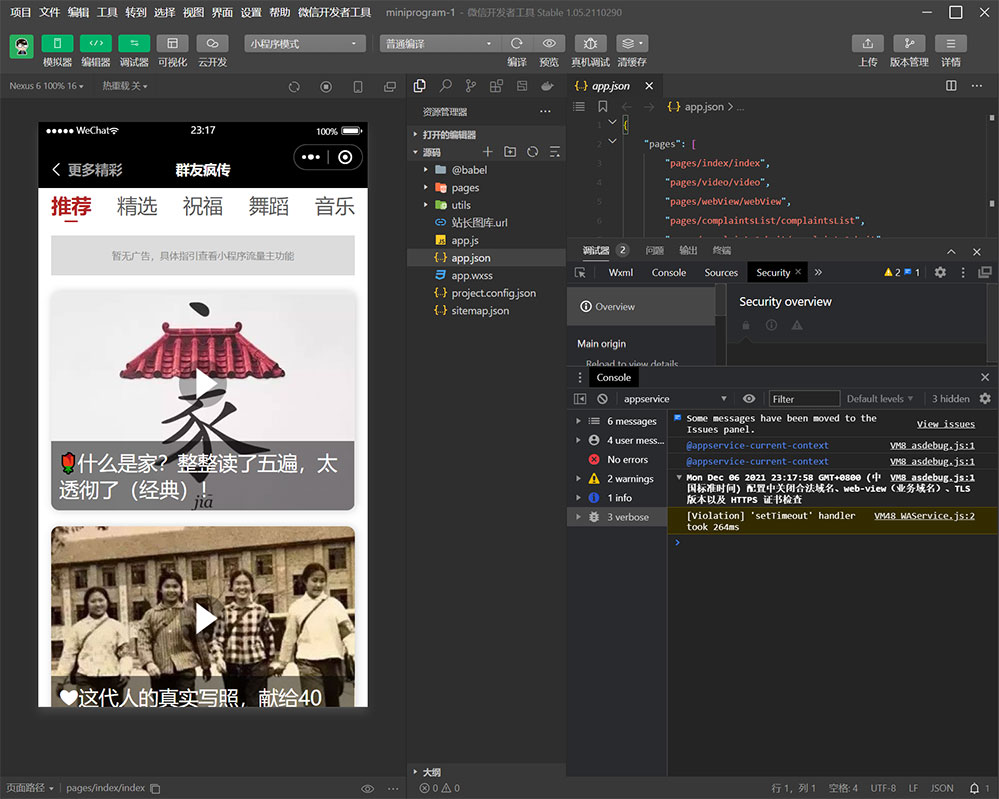
Task: Expand the pages folder in file tree
Action: 465,188
